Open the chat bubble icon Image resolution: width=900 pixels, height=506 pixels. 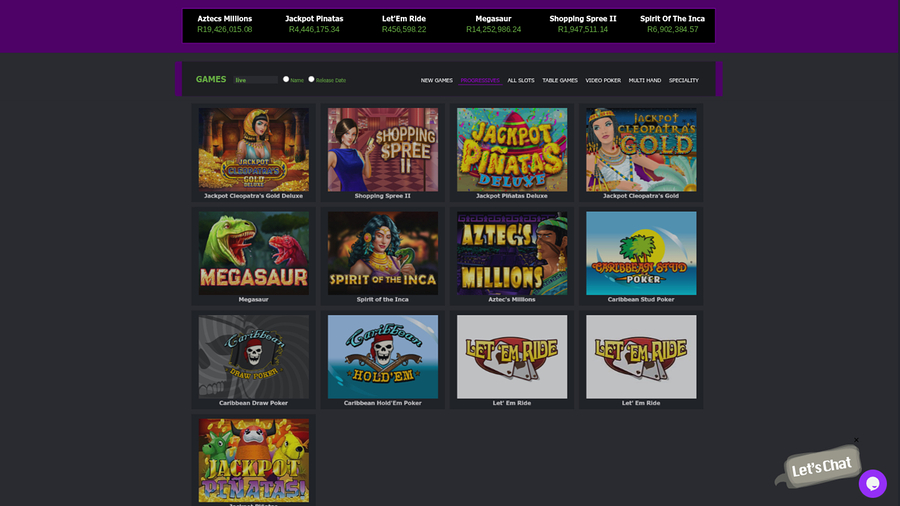pyautogui.click(x=872, y=484)
